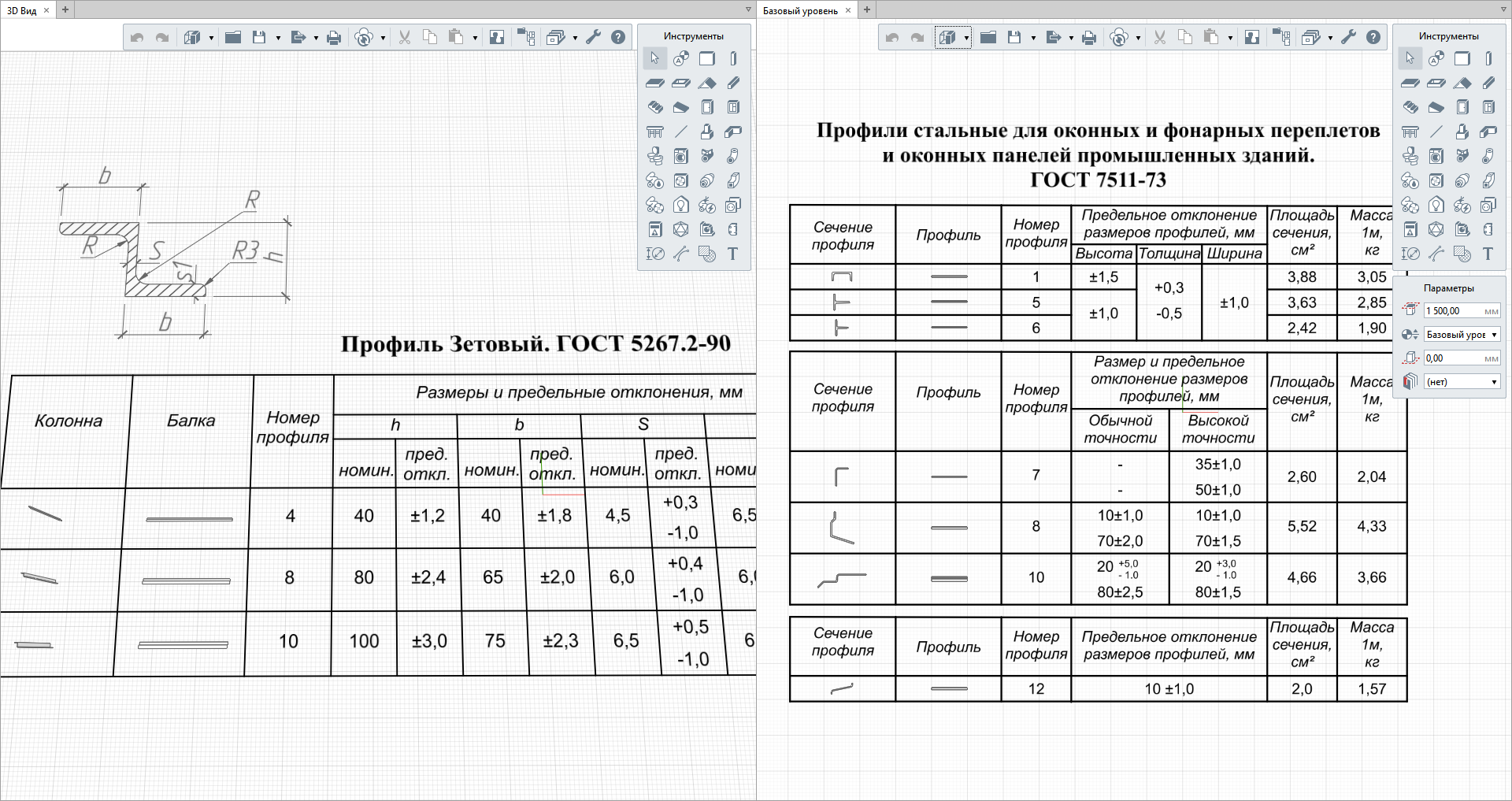This screenshot has width=1512, height=801.
Task: Click the Cut scissors in Базовый уровень toolbar
Action: pyautogui.click(x=1160, y=37)
